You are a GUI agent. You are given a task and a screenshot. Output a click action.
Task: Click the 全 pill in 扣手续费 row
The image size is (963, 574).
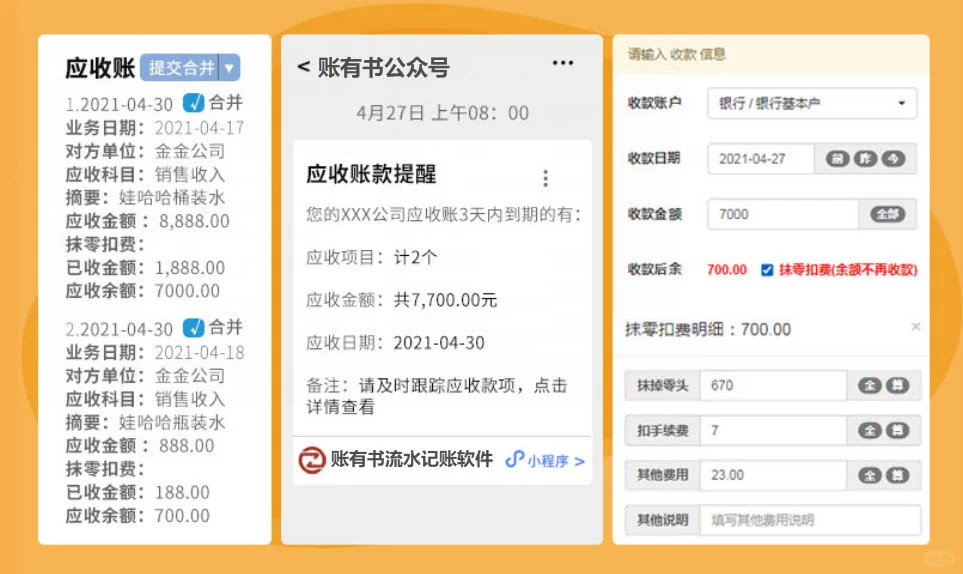(x=870, y=430)
